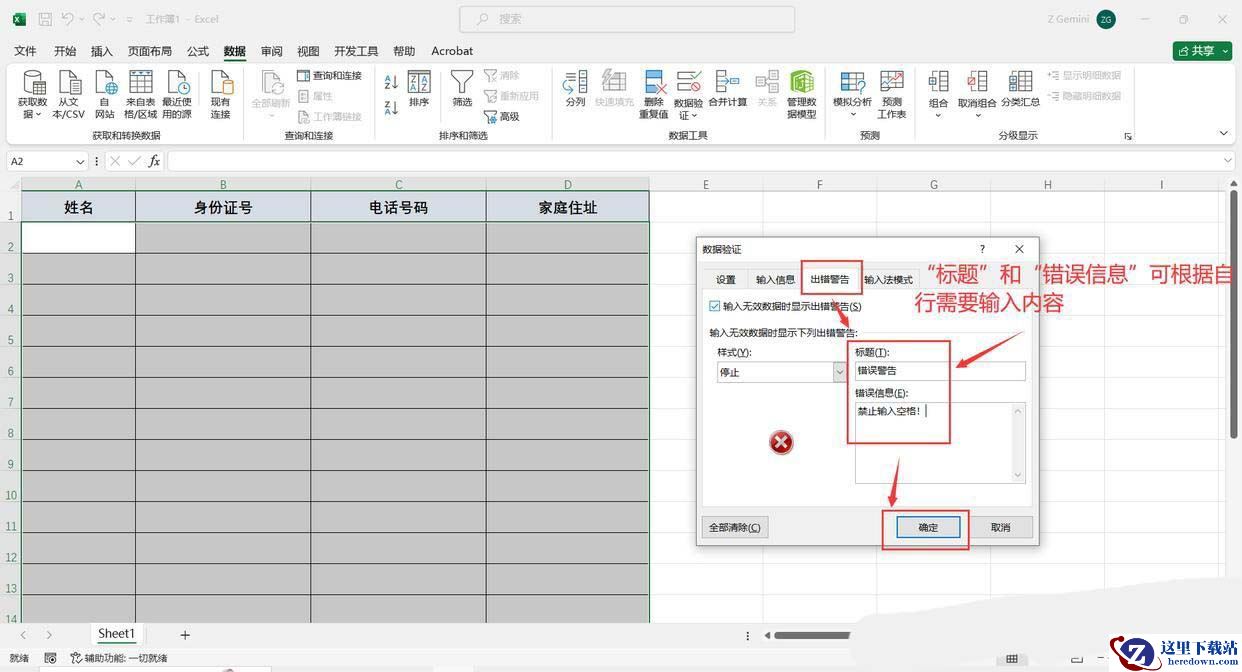Toggle 输入无效数据时显示出错警告 checkbox
This screenshot has height=672, width=1242.
click(714, 306)
